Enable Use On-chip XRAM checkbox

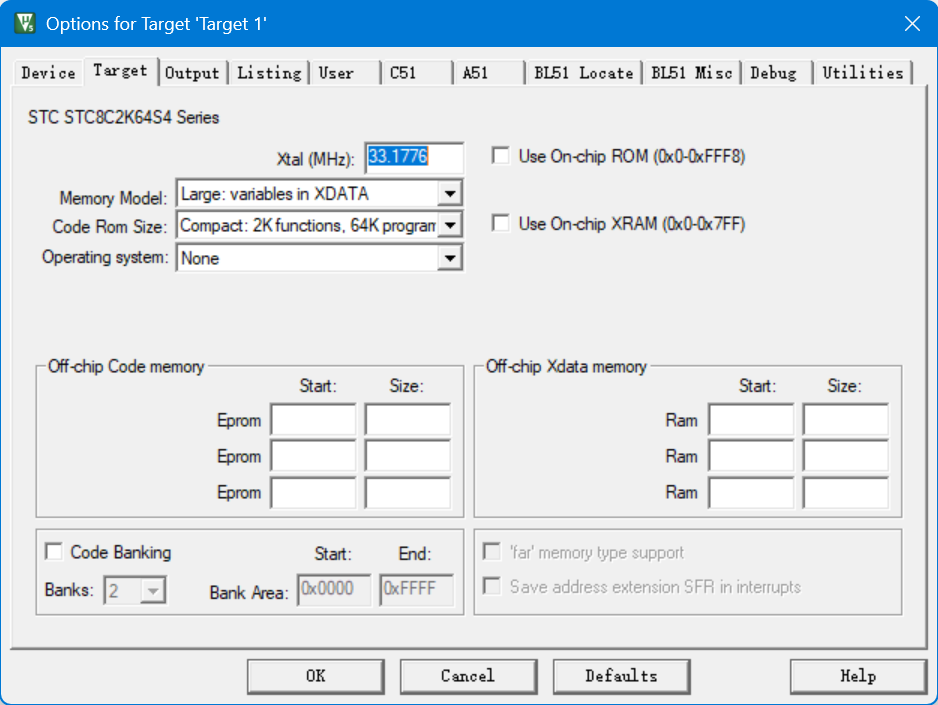[500, 224]
